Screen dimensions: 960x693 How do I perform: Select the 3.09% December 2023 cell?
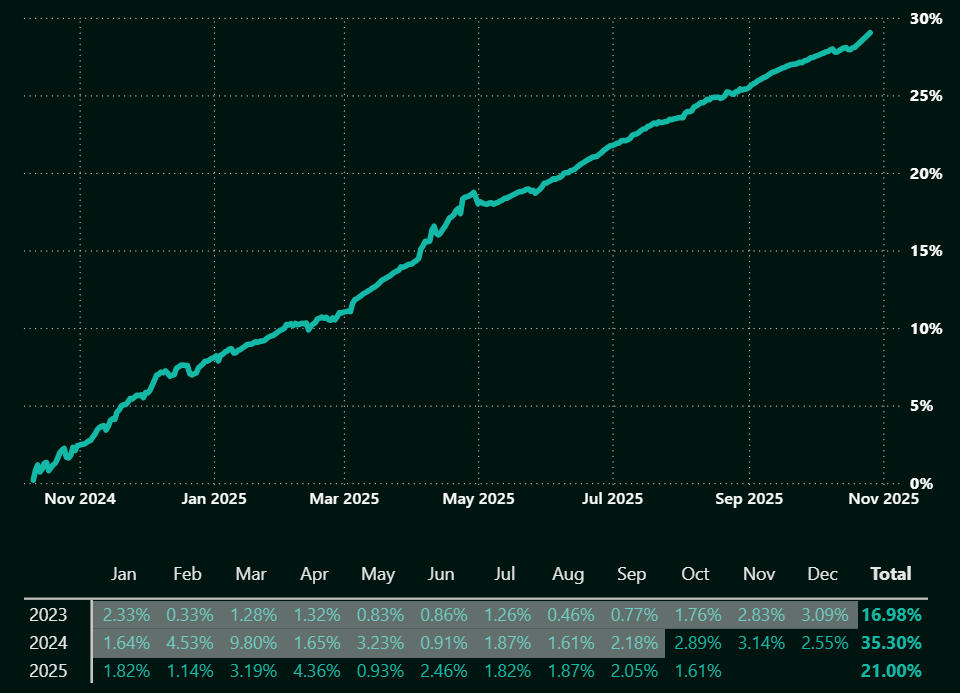[x=822, y=614]
